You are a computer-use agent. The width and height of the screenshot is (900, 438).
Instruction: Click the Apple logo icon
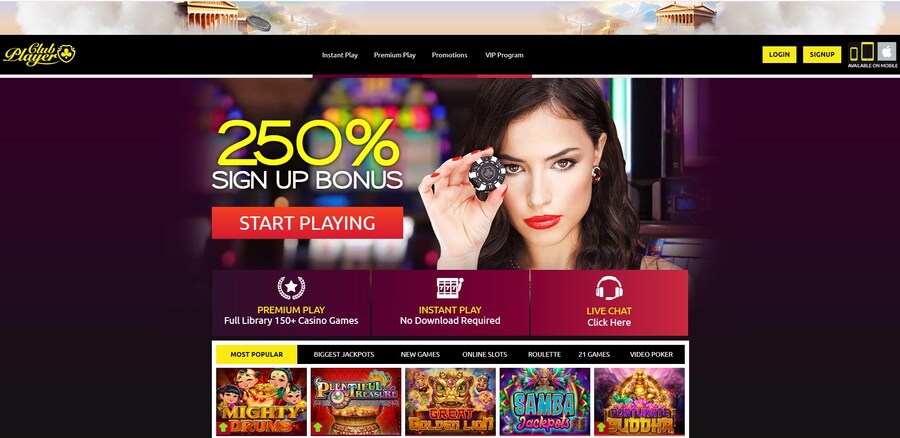(887, 52)
